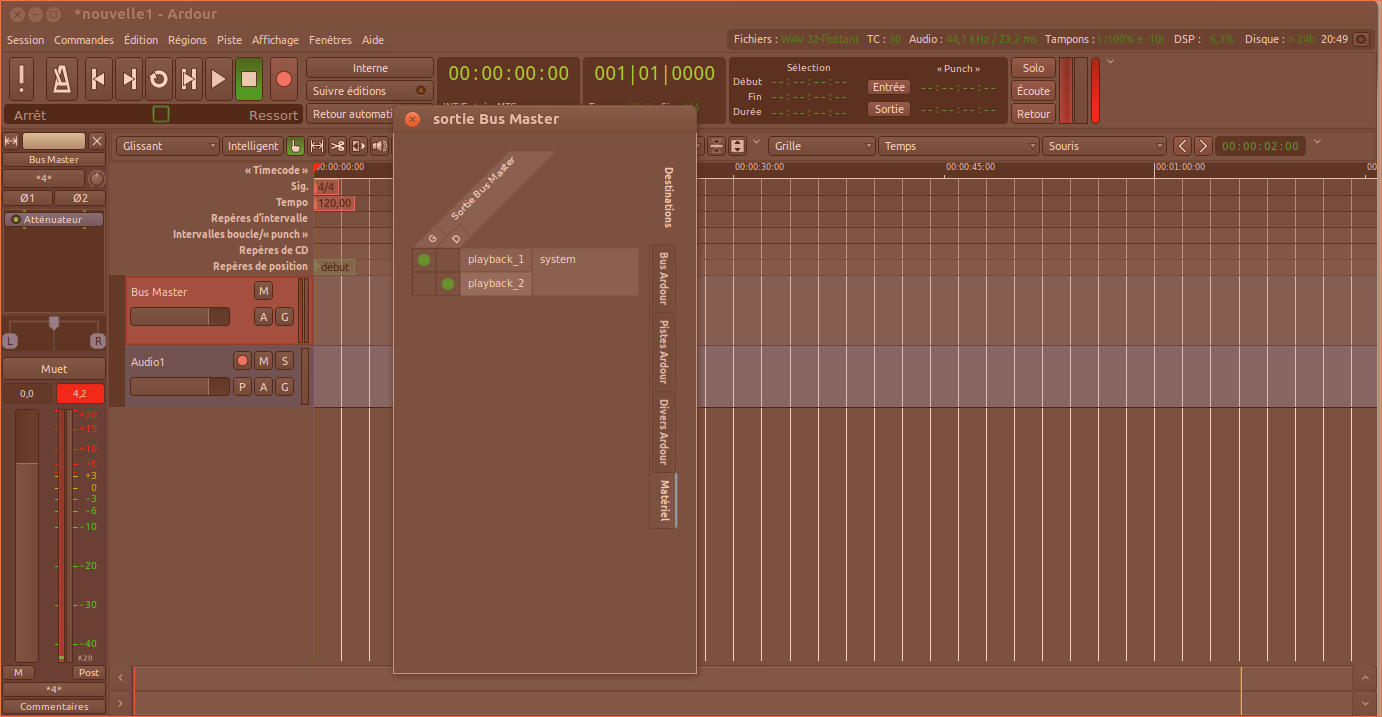Click the panic exclamation mark button
1382x717 pixels.
(x=22, y=79)
